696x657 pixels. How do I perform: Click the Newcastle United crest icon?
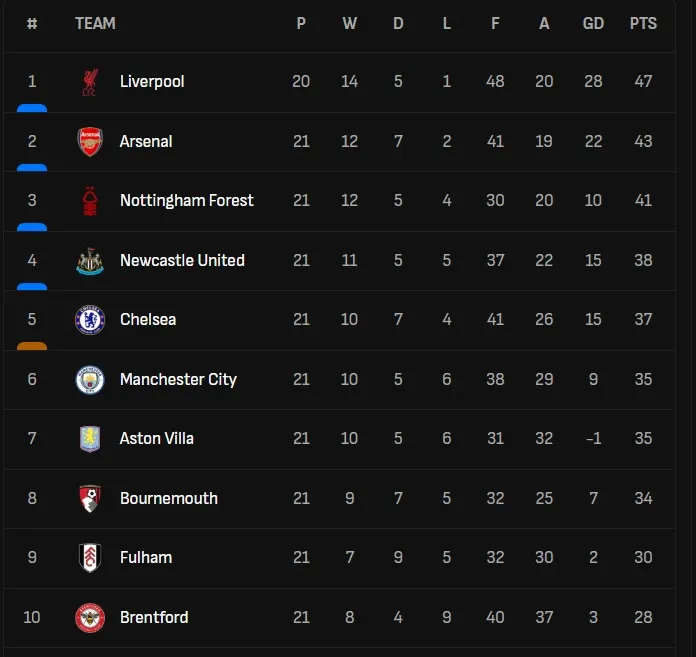pos(90,260)
